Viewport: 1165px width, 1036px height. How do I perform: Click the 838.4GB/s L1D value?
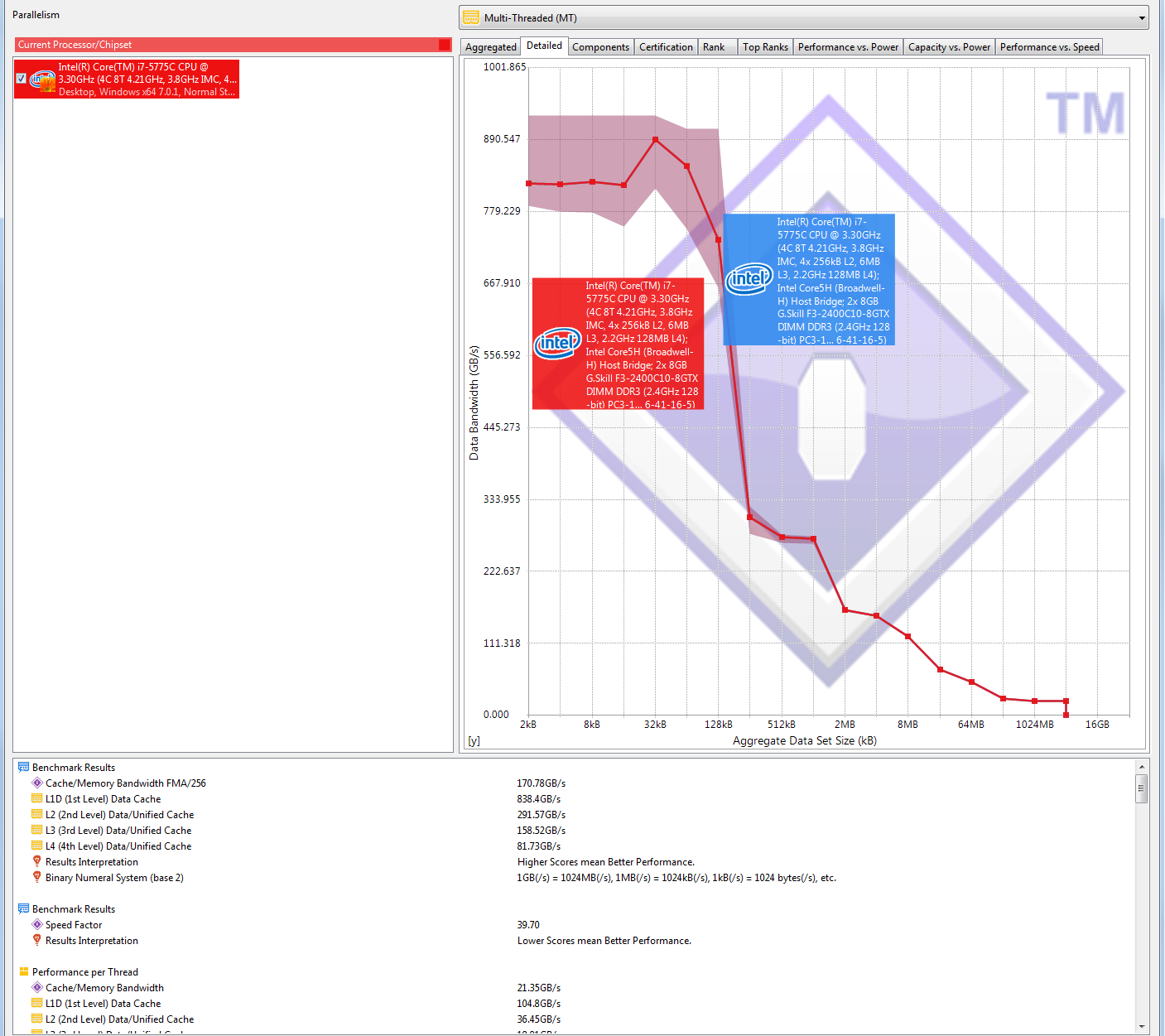[539, 799]
